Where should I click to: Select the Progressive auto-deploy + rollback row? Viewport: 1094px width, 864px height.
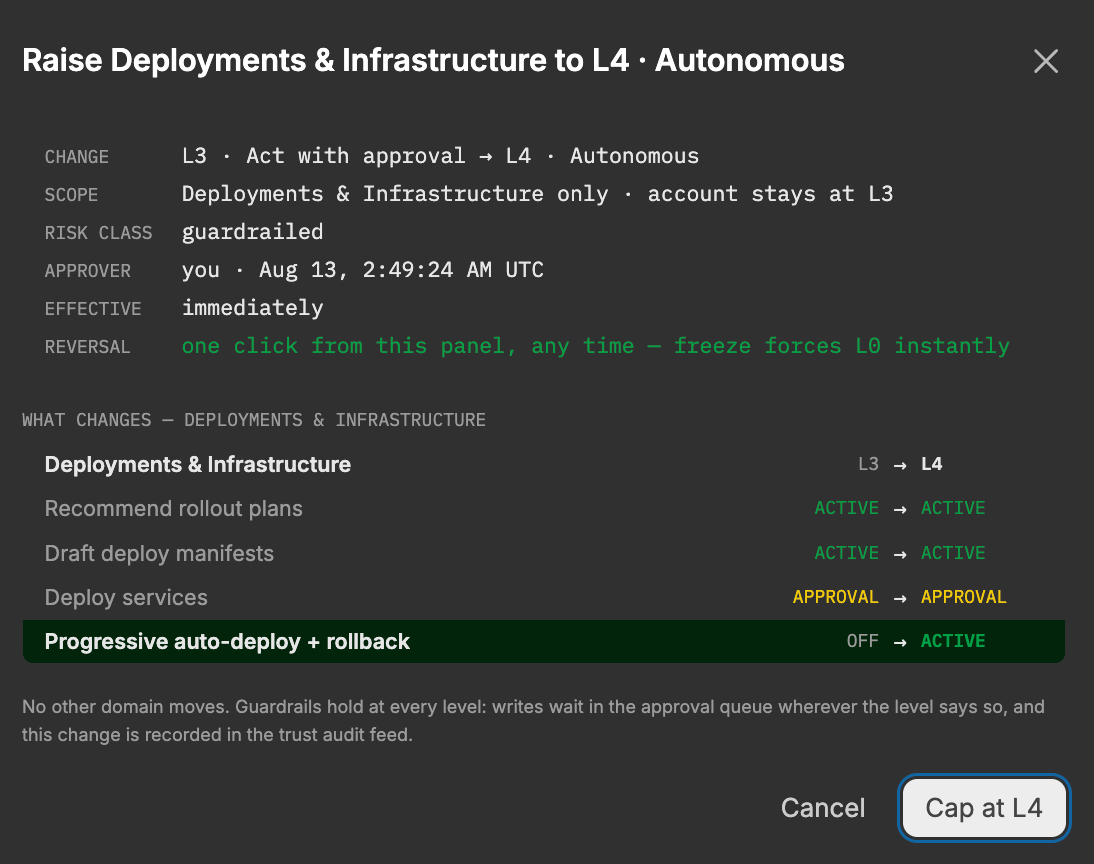coord(544,641)
